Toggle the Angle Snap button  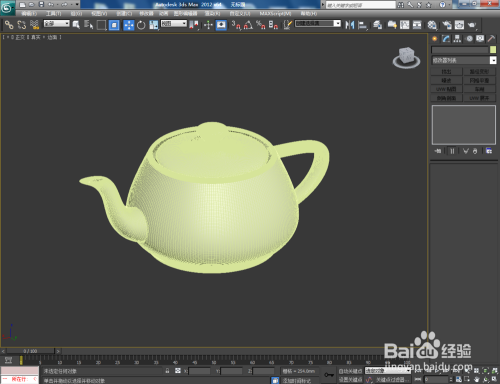pos(248,25)
